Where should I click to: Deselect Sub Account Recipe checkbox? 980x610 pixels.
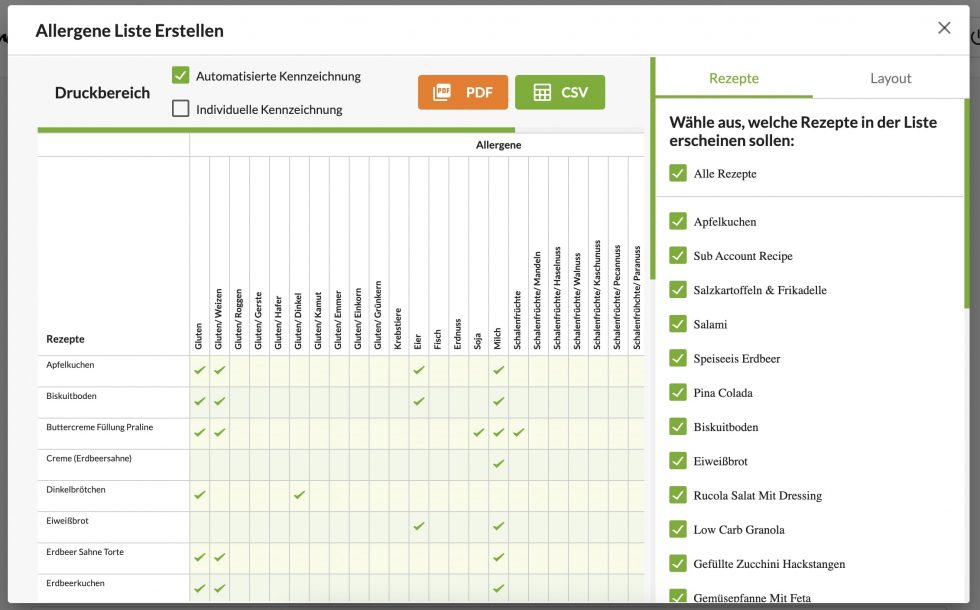(x=678, y=256)
